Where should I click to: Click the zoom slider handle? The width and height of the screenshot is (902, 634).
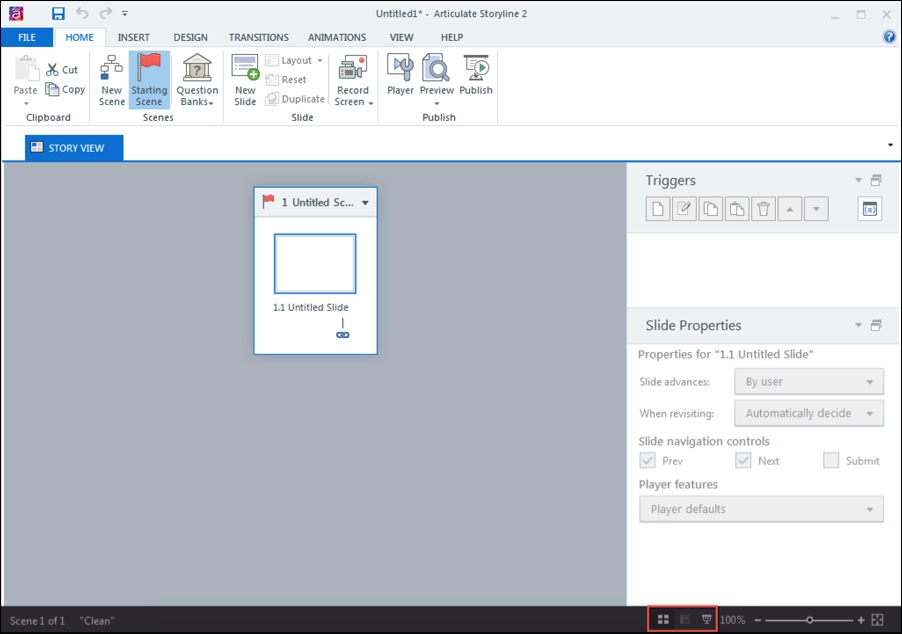(809, 620)
